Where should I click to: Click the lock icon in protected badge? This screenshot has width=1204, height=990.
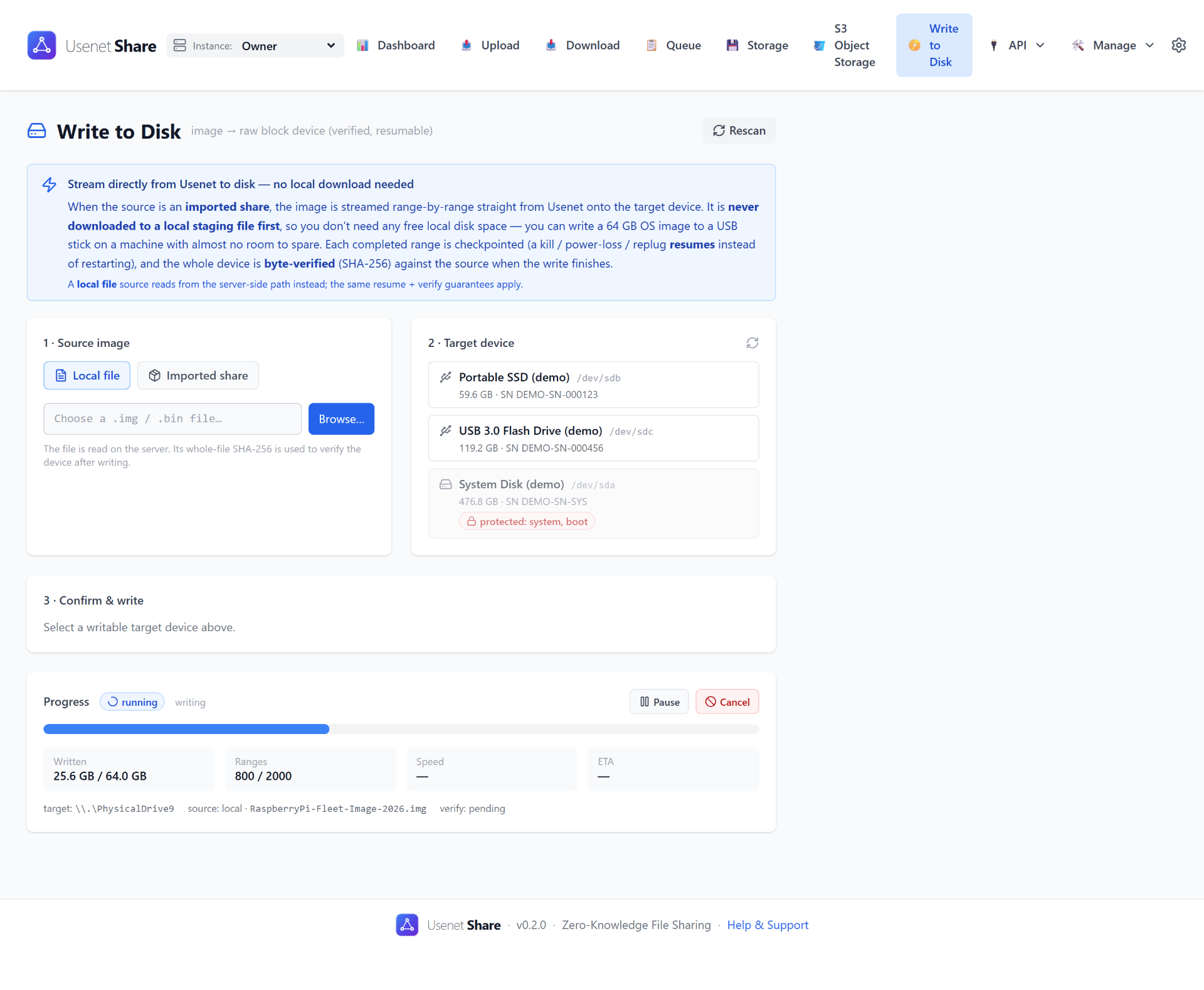[472, 521]
